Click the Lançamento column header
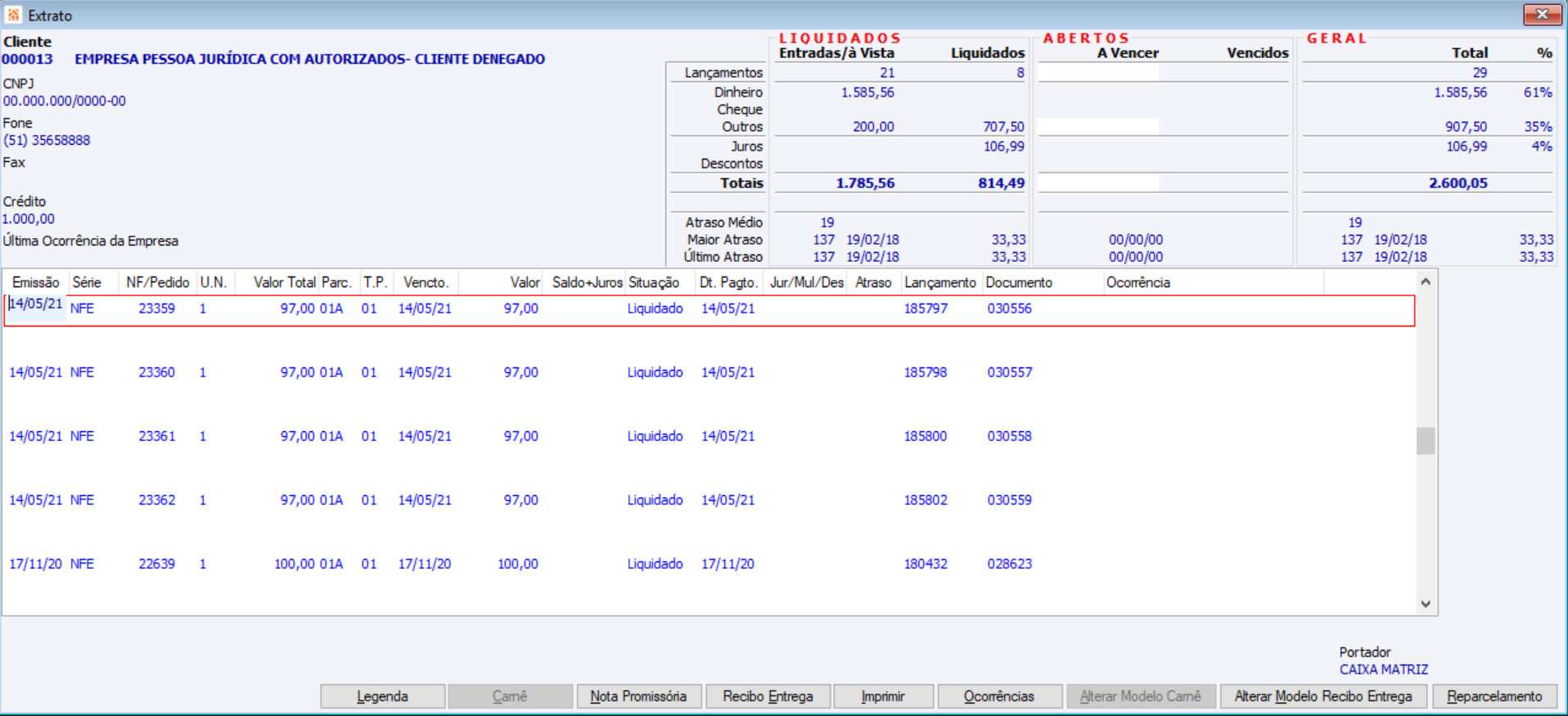Viewport: 1568px width, 716px height. tap(940, 282)
